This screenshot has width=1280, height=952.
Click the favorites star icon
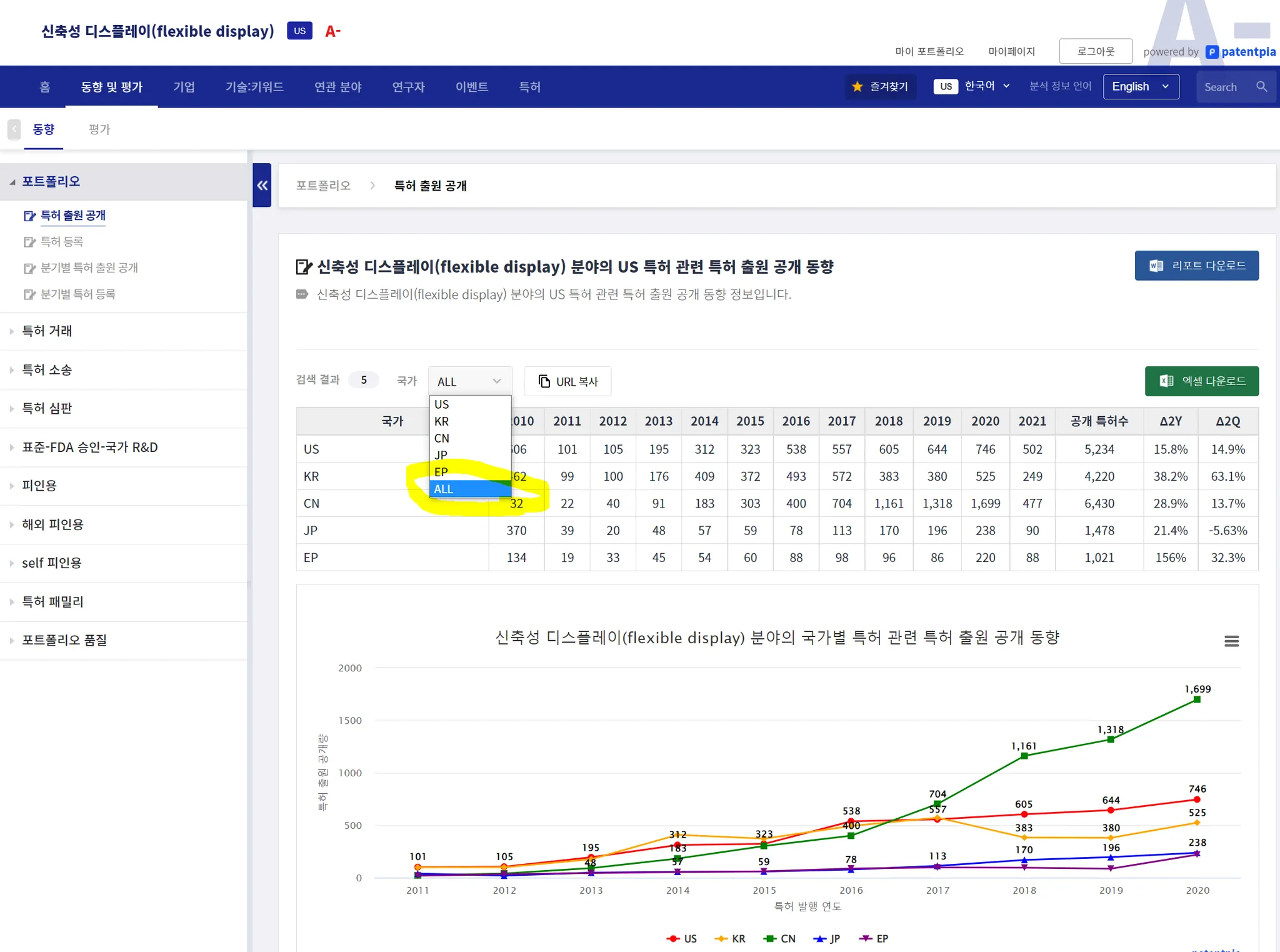coord(857,87)
